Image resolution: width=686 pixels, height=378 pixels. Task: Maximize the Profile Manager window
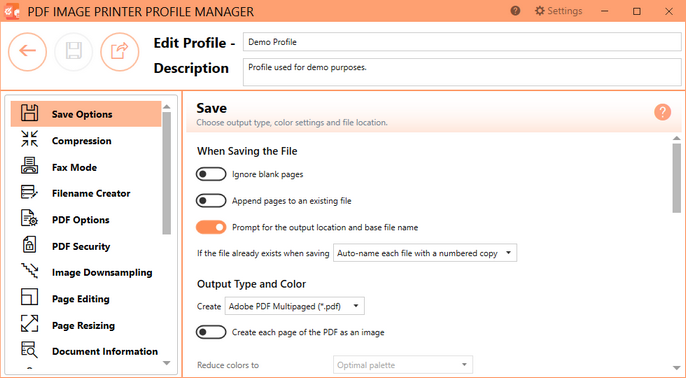pyautogui.click(x=637, y=11)
